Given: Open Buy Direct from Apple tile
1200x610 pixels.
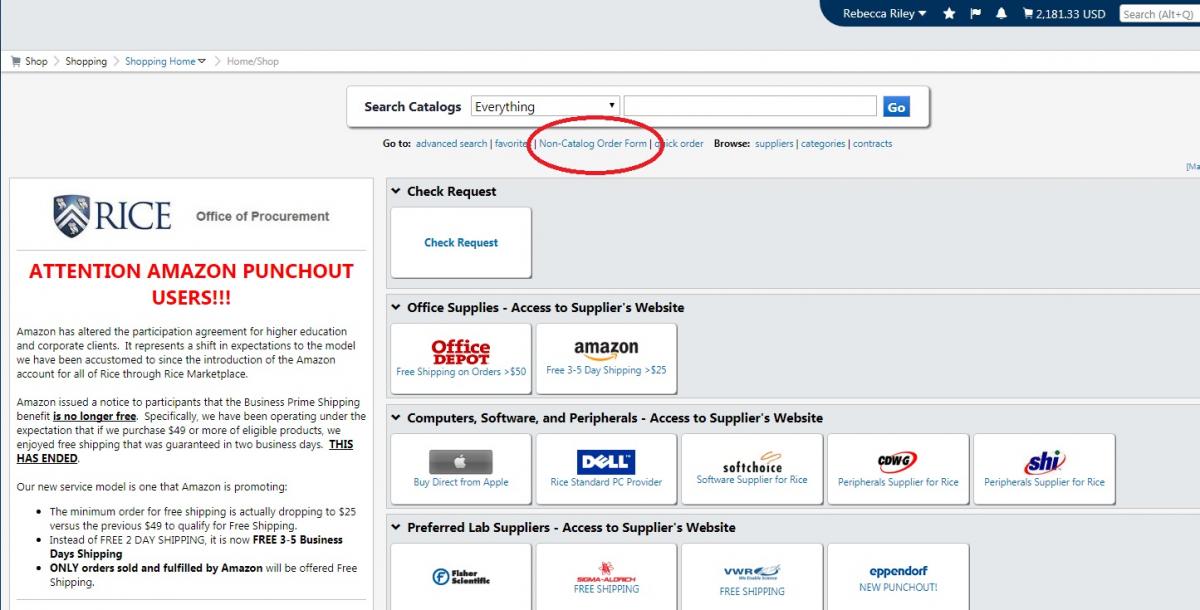Looking at the screenshot, I should (461, 469).
